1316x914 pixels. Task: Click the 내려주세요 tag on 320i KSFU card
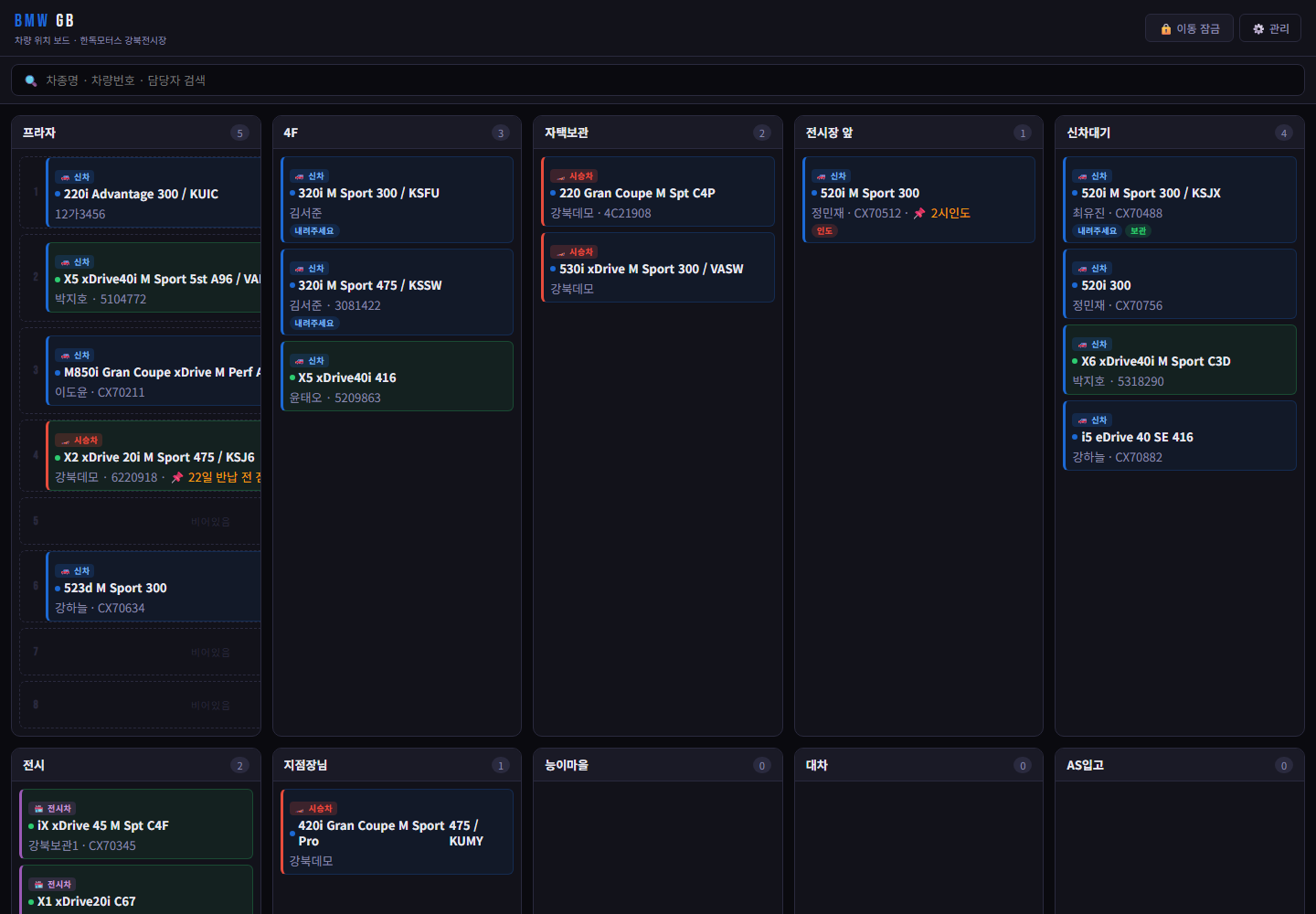pos(314,231)
